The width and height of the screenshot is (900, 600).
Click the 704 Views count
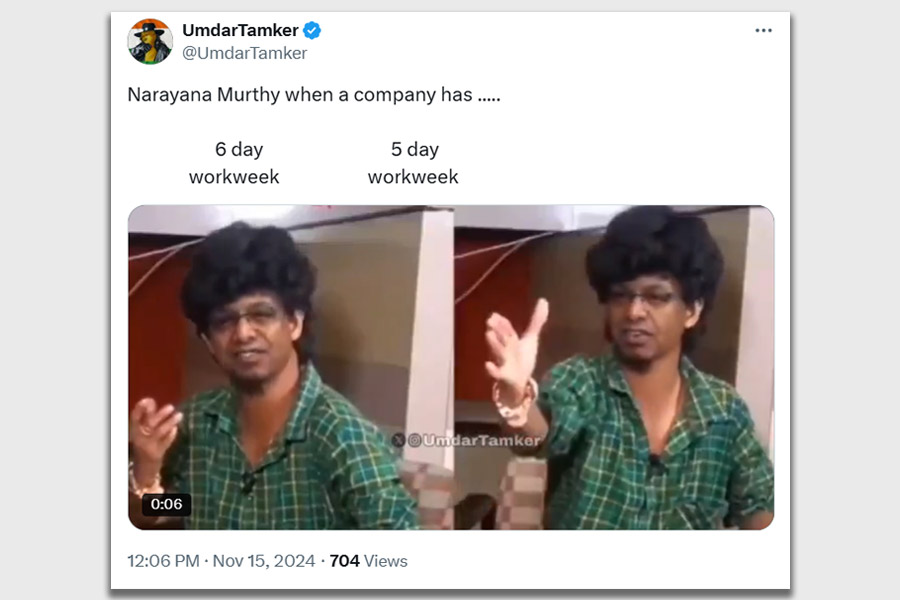tap(368, 561)
